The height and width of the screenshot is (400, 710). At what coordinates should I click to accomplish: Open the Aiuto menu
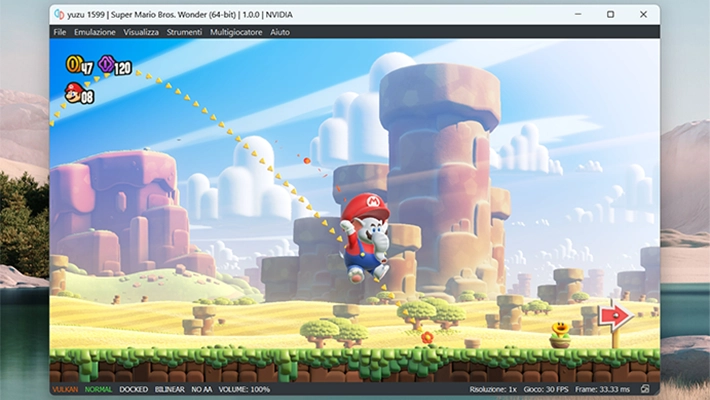click(x=280, y=32)
